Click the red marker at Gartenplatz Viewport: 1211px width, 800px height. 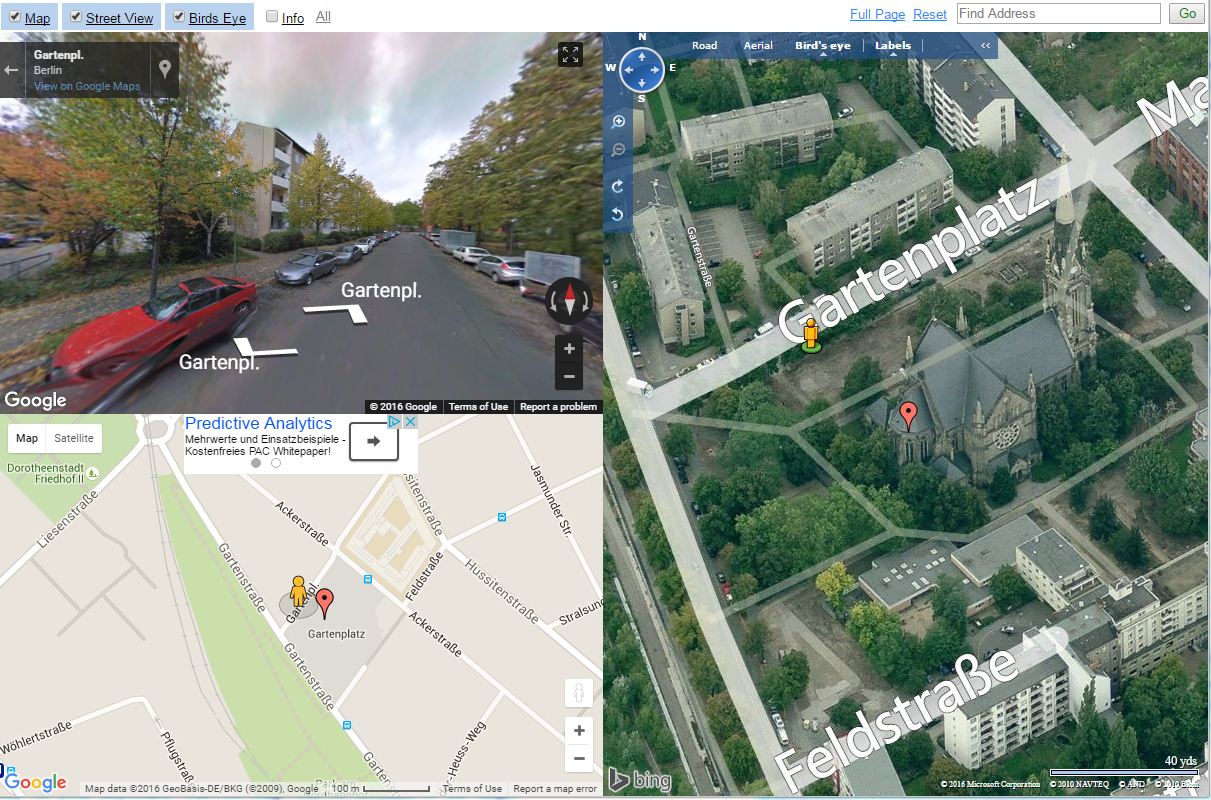(325, 604)
